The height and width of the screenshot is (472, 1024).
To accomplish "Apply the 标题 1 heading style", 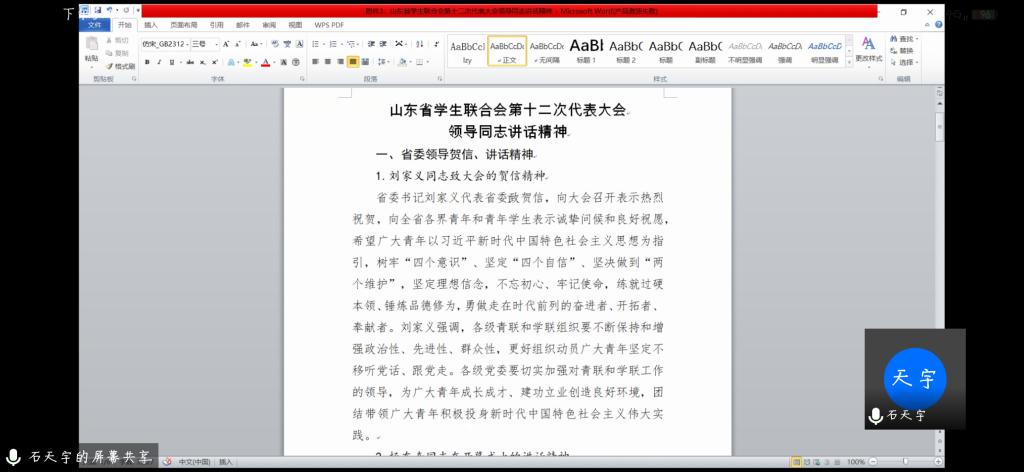I will [587, 50].
